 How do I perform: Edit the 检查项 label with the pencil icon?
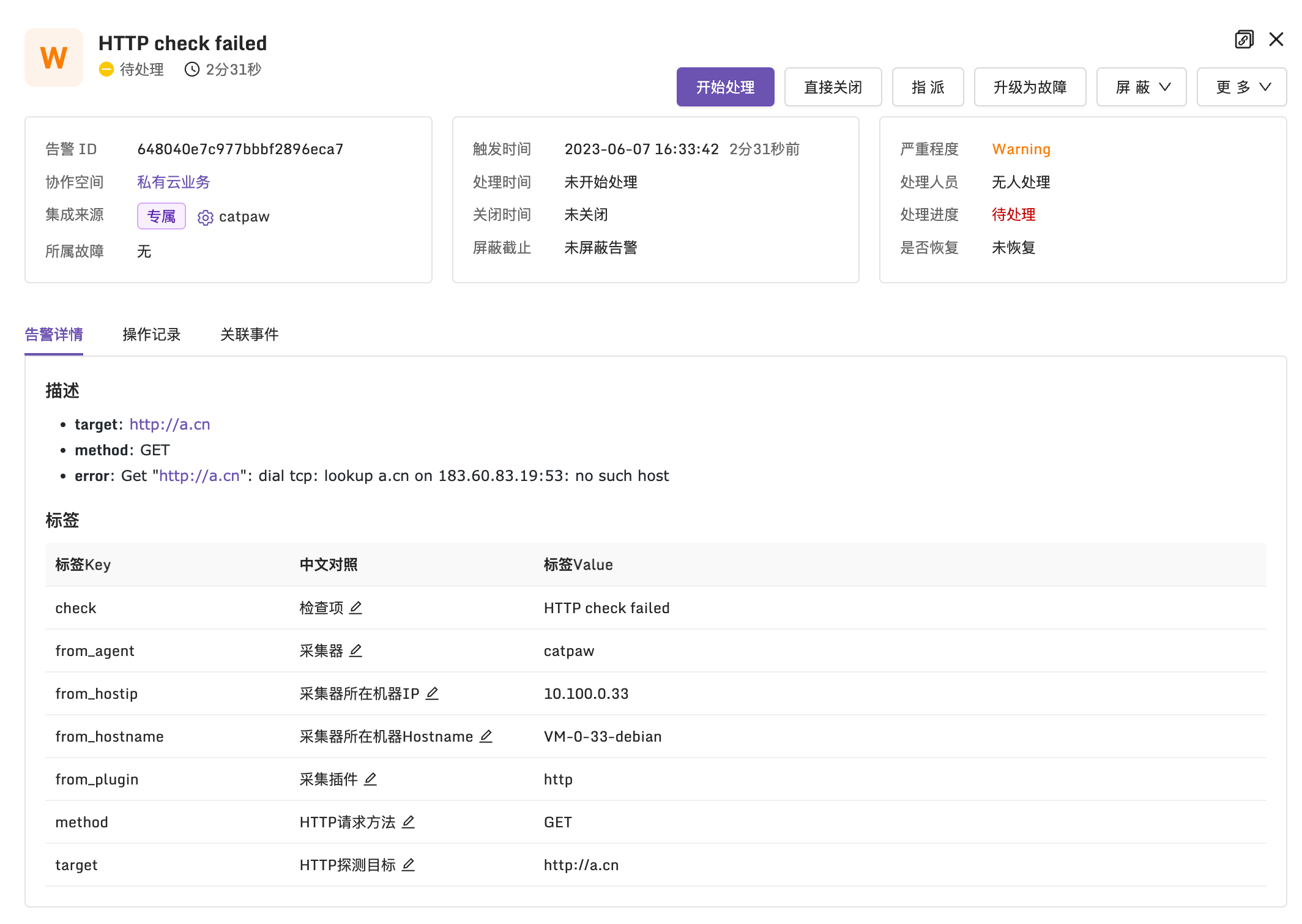point(357,608)
